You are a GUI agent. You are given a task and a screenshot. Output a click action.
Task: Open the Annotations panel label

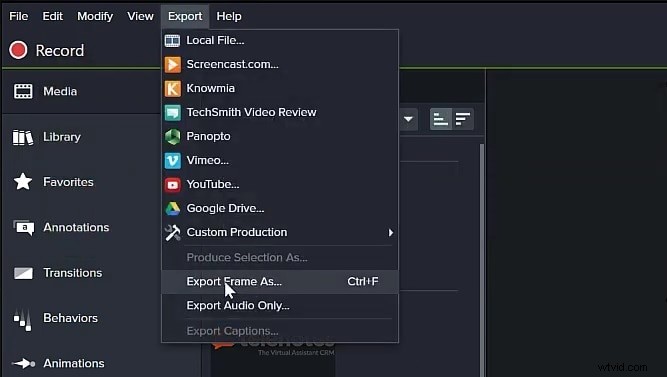[76, 227]
